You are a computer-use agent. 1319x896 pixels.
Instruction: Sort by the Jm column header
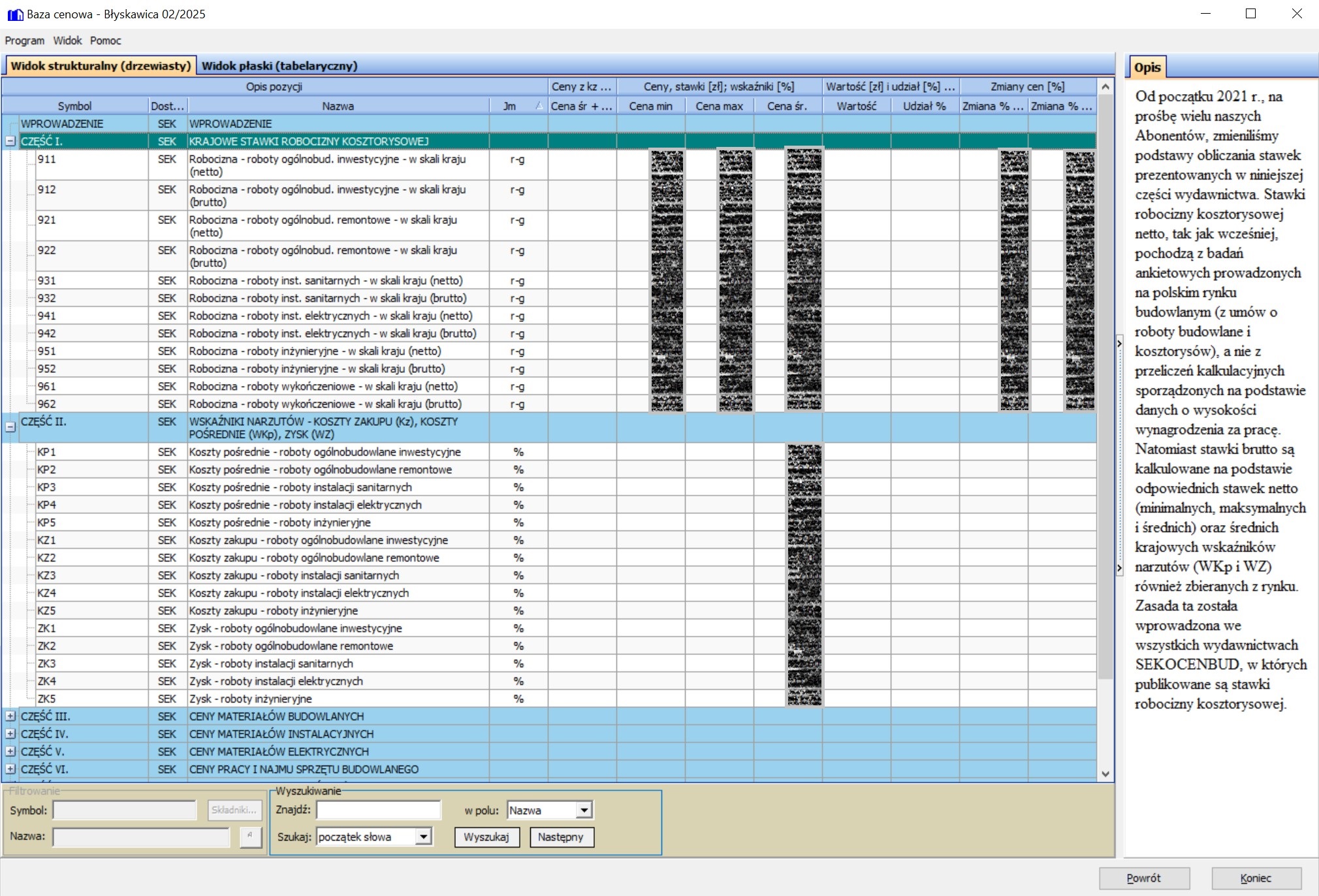[x=518, y=106]
